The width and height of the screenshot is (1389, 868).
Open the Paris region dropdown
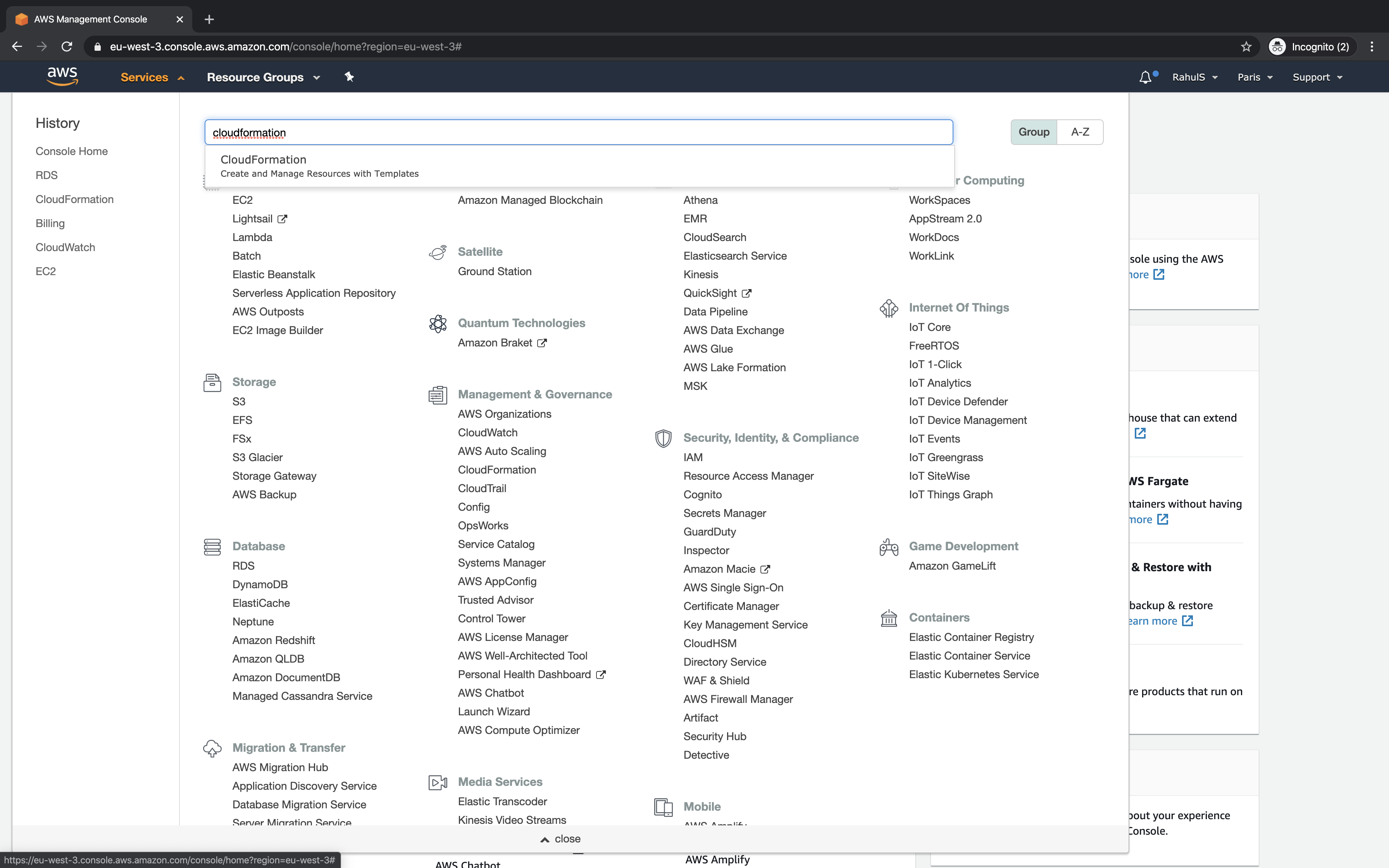pos(1254,76)
